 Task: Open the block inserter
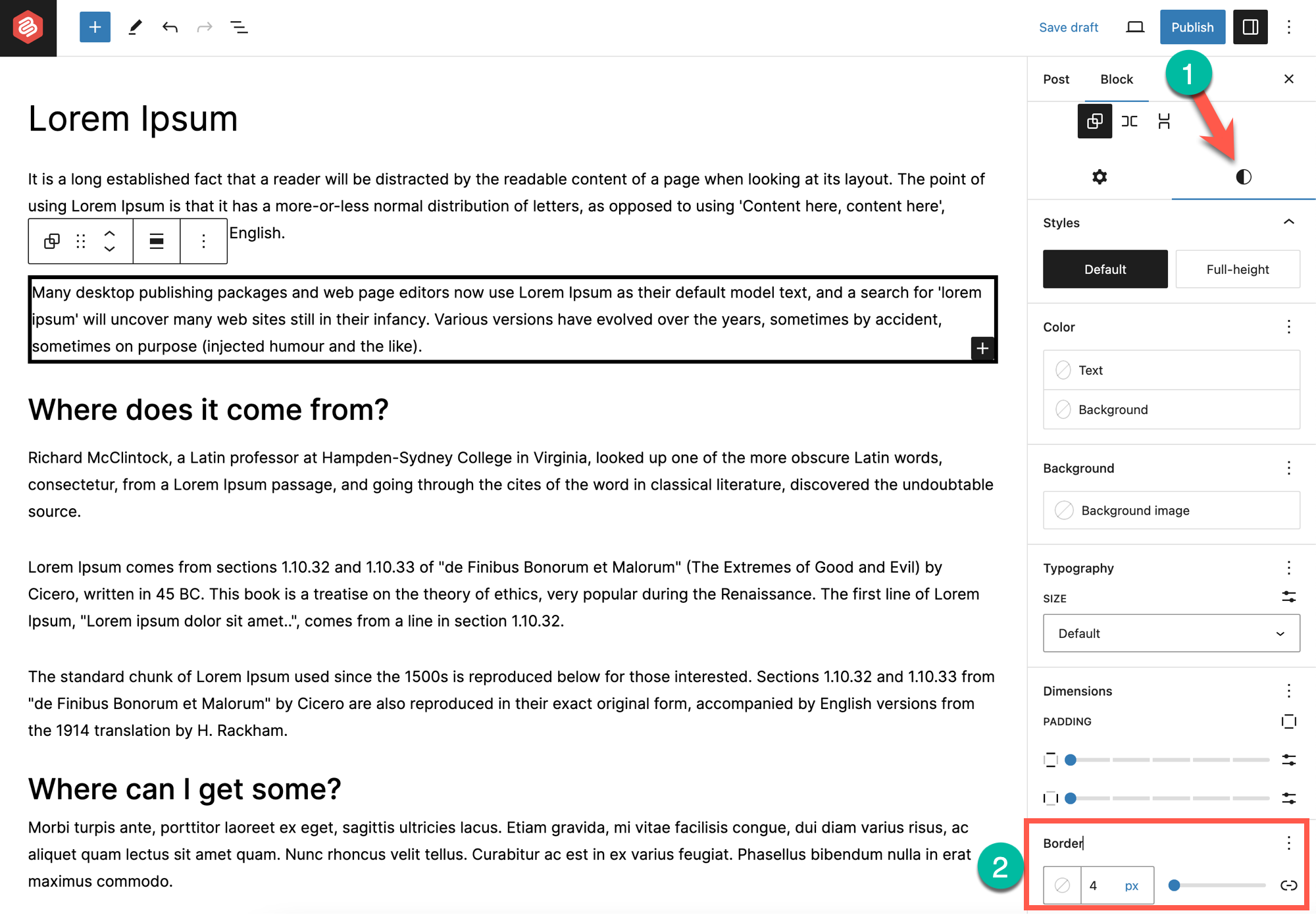pos(95,27)
